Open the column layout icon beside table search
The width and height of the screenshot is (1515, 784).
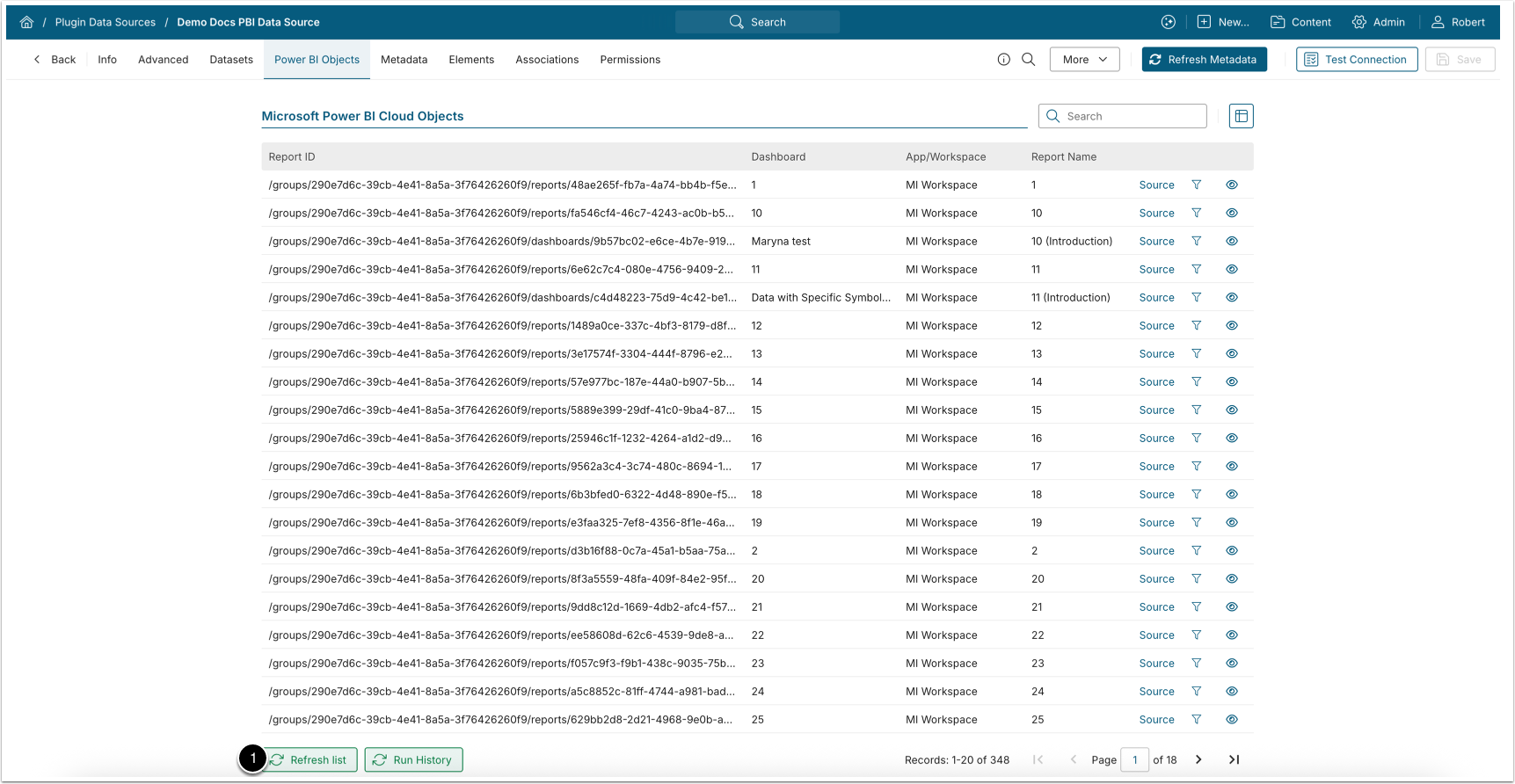click(1241, 116)
